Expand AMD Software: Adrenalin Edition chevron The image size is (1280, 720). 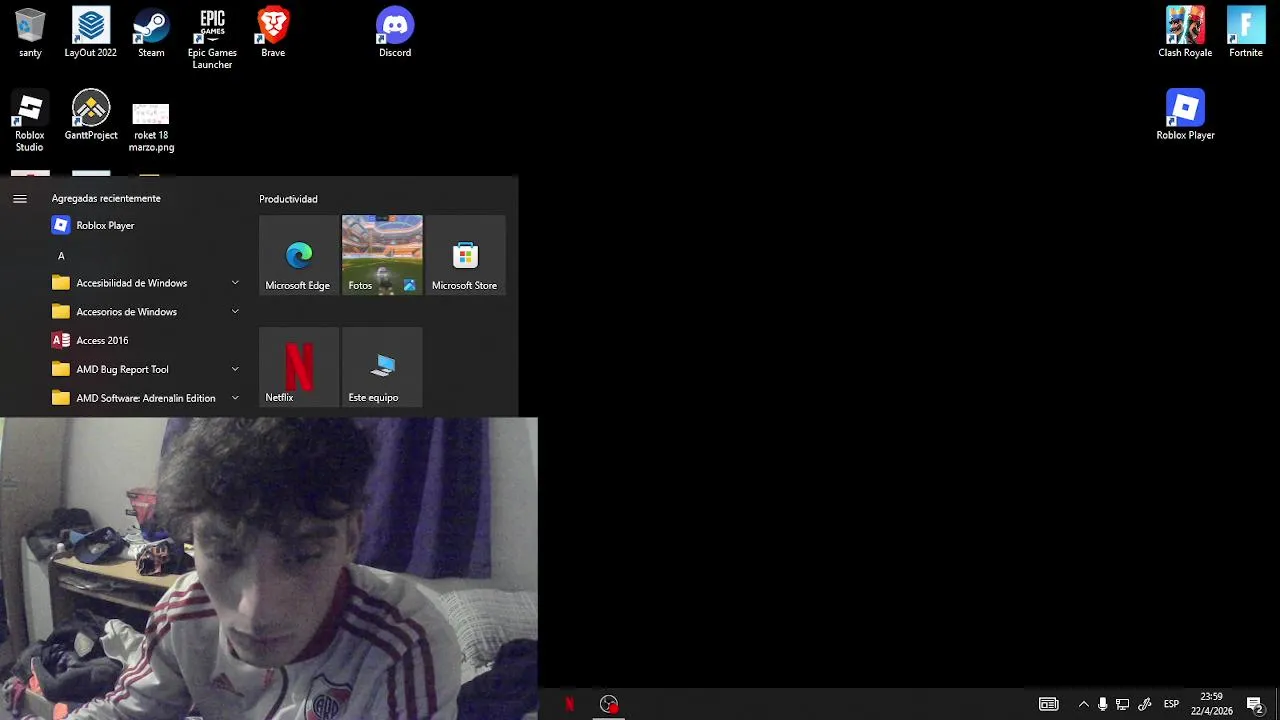[235, 398]
